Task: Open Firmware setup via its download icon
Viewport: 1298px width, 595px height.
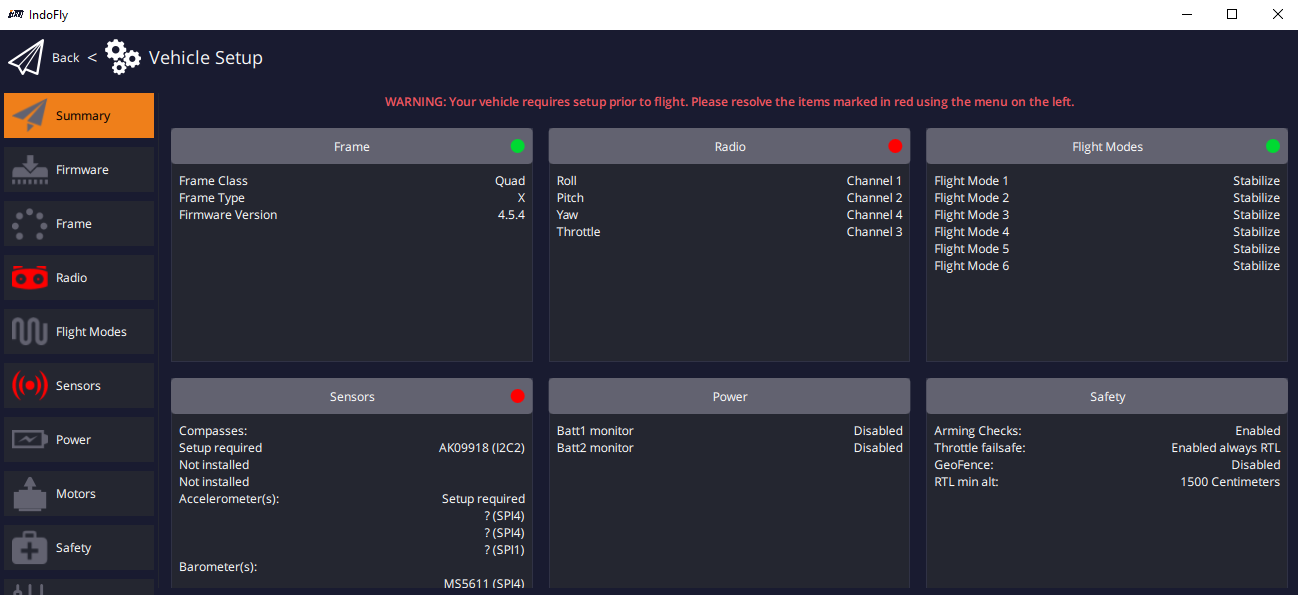Action: [30, 169]
